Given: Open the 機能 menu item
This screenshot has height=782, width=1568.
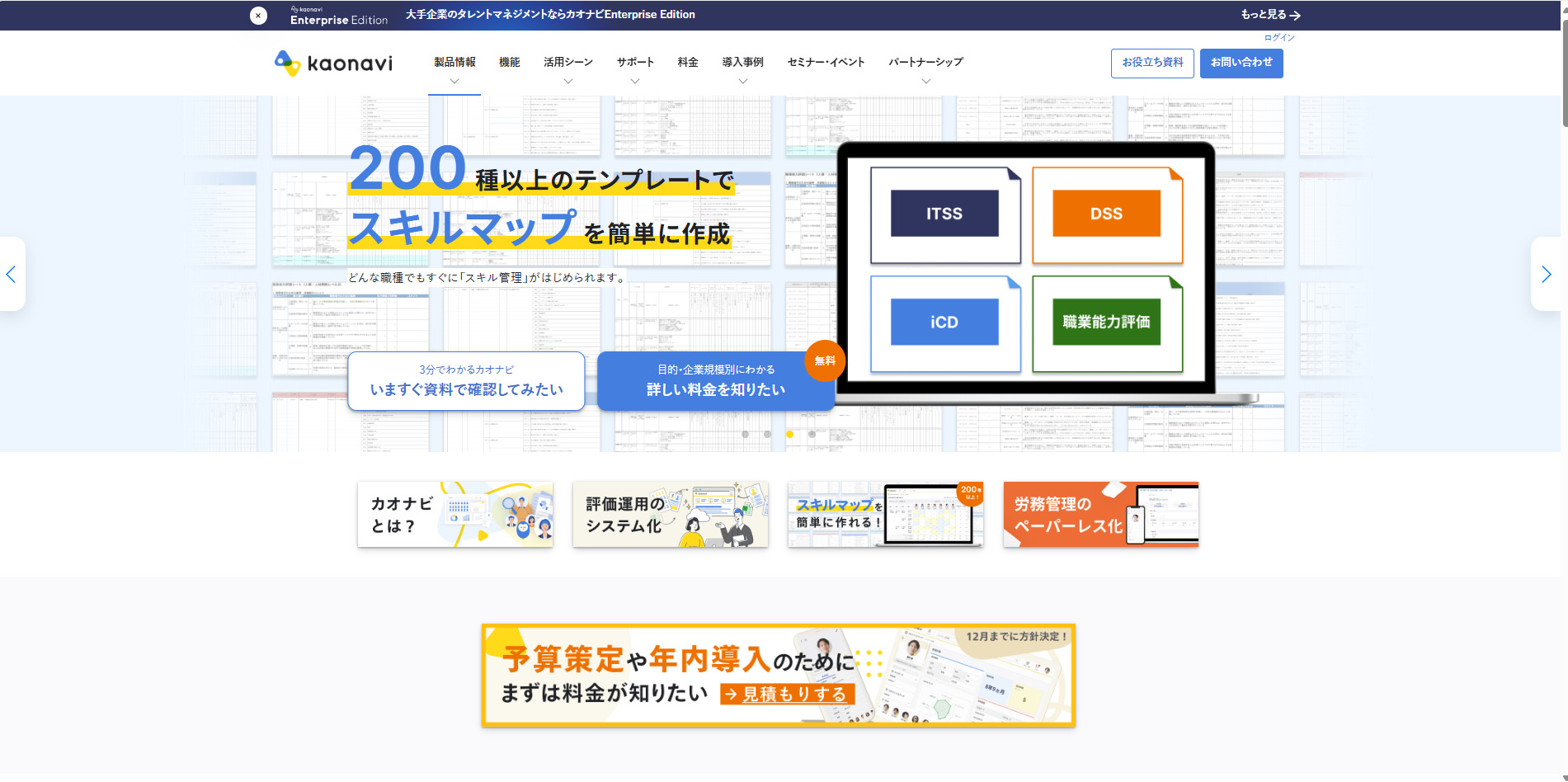Looking at the screenshot, I should coord(510,62).
